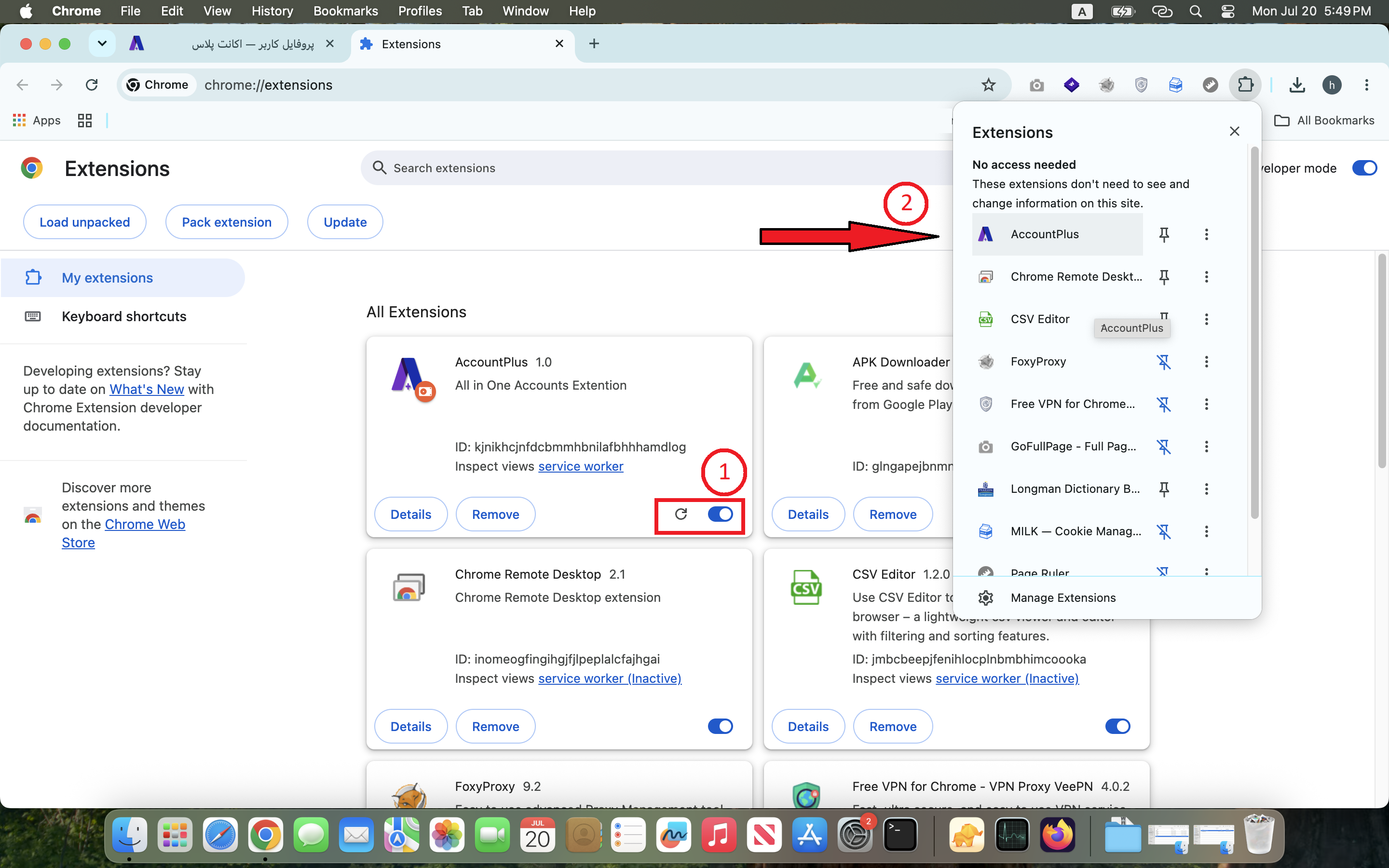Open the MILK cookie manager toolbar icon
Image resolution: width=1389 pixels, height=868 pixels.
[x=1175, y=85]
